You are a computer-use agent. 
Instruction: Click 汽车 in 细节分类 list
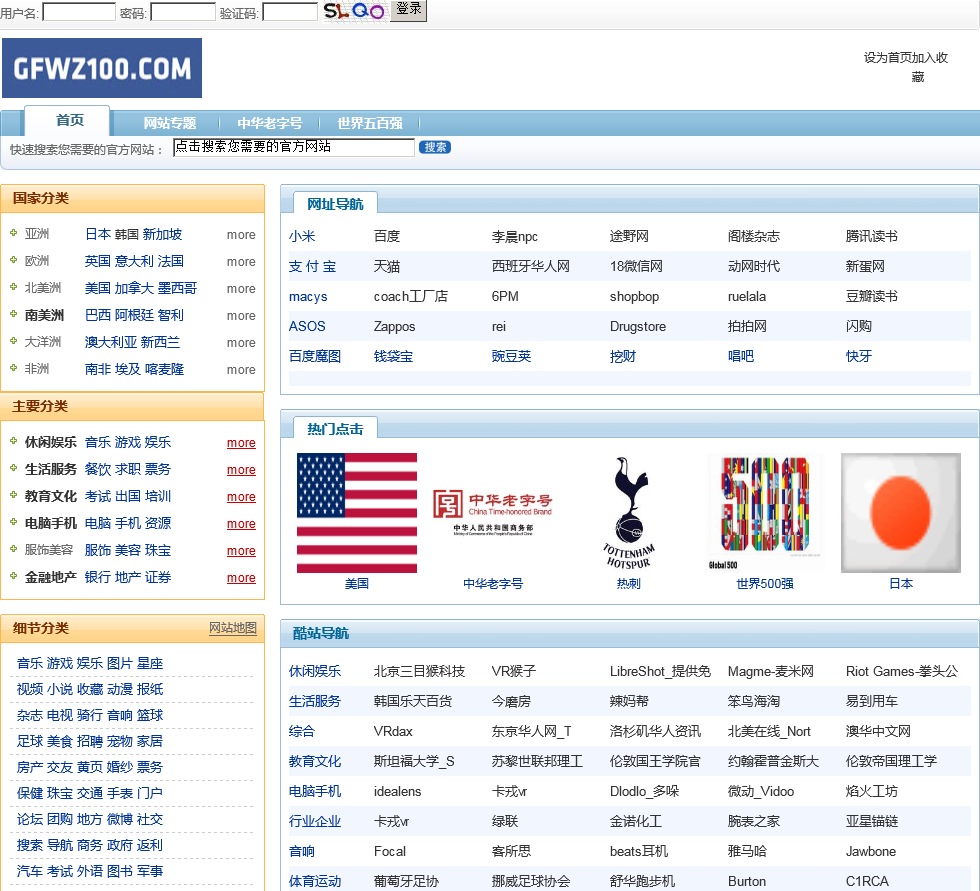pyautogui.click(x=29, y=871)
